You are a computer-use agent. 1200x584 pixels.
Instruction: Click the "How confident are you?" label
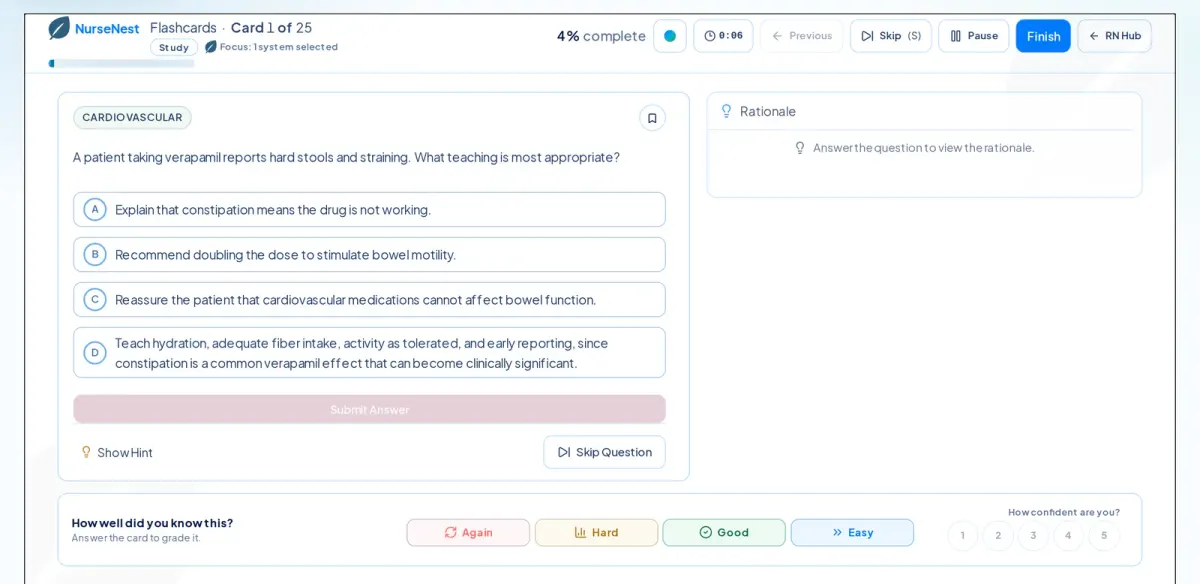click(x=1064, y=512)
